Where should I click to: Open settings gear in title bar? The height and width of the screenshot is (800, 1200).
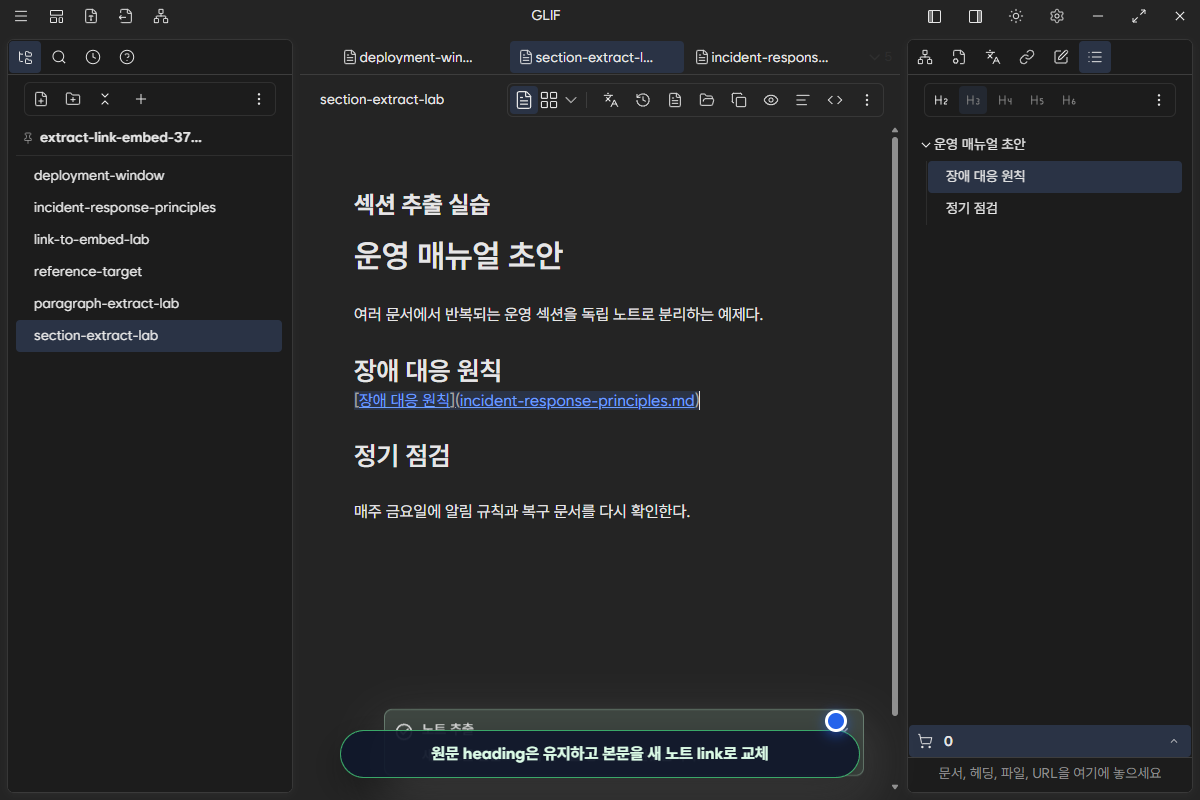pos(1057,16)
